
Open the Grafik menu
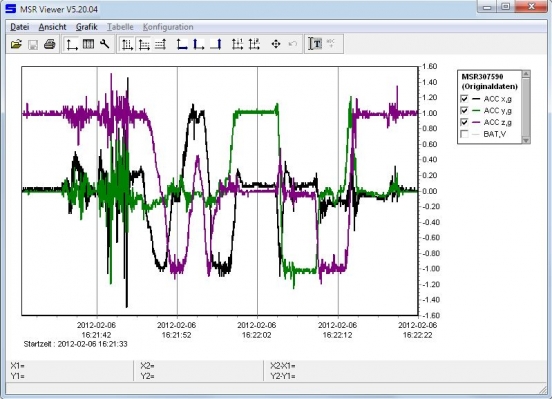87,27
